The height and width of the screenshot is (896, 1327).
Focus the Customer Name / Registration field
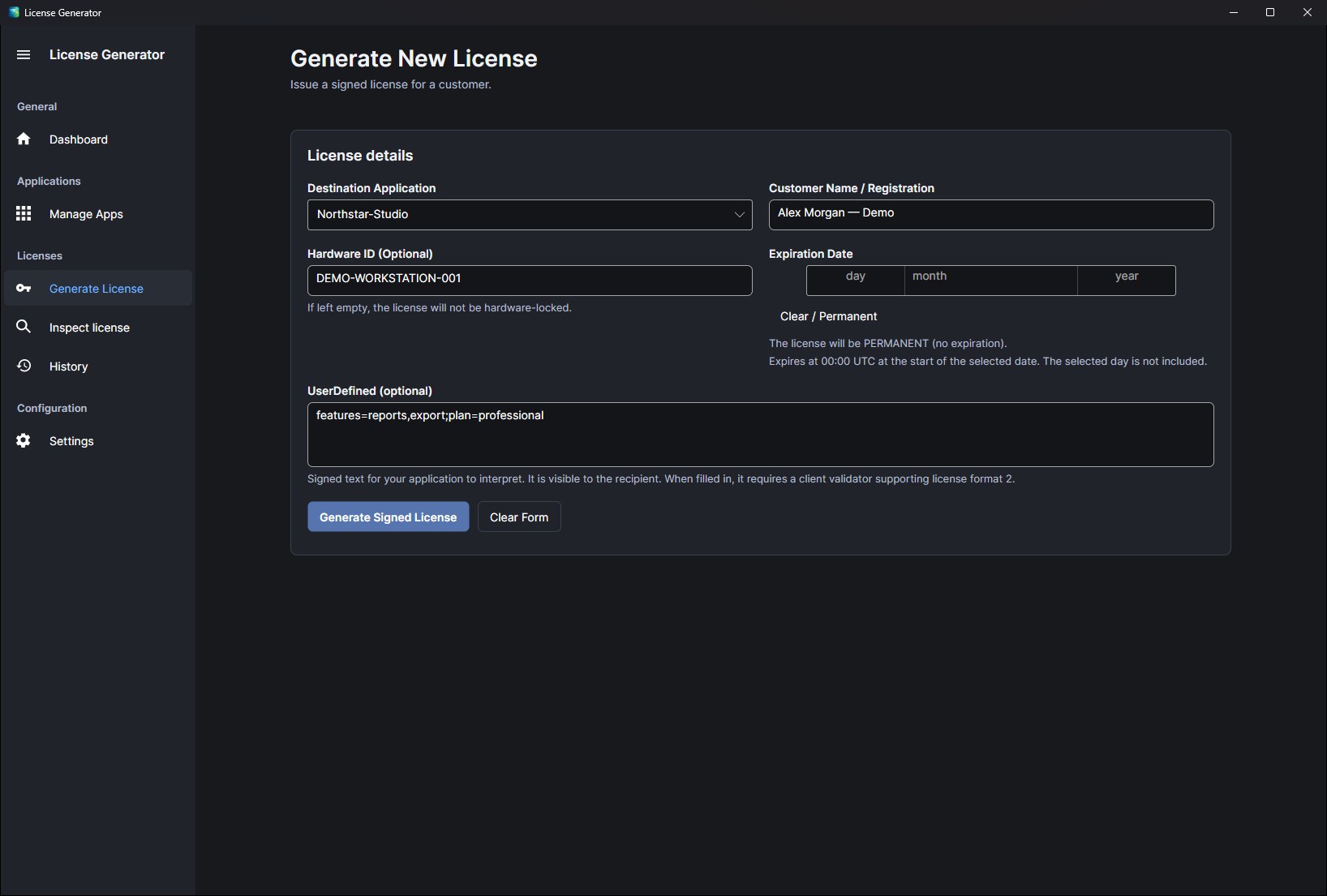[x=991, y=215]
